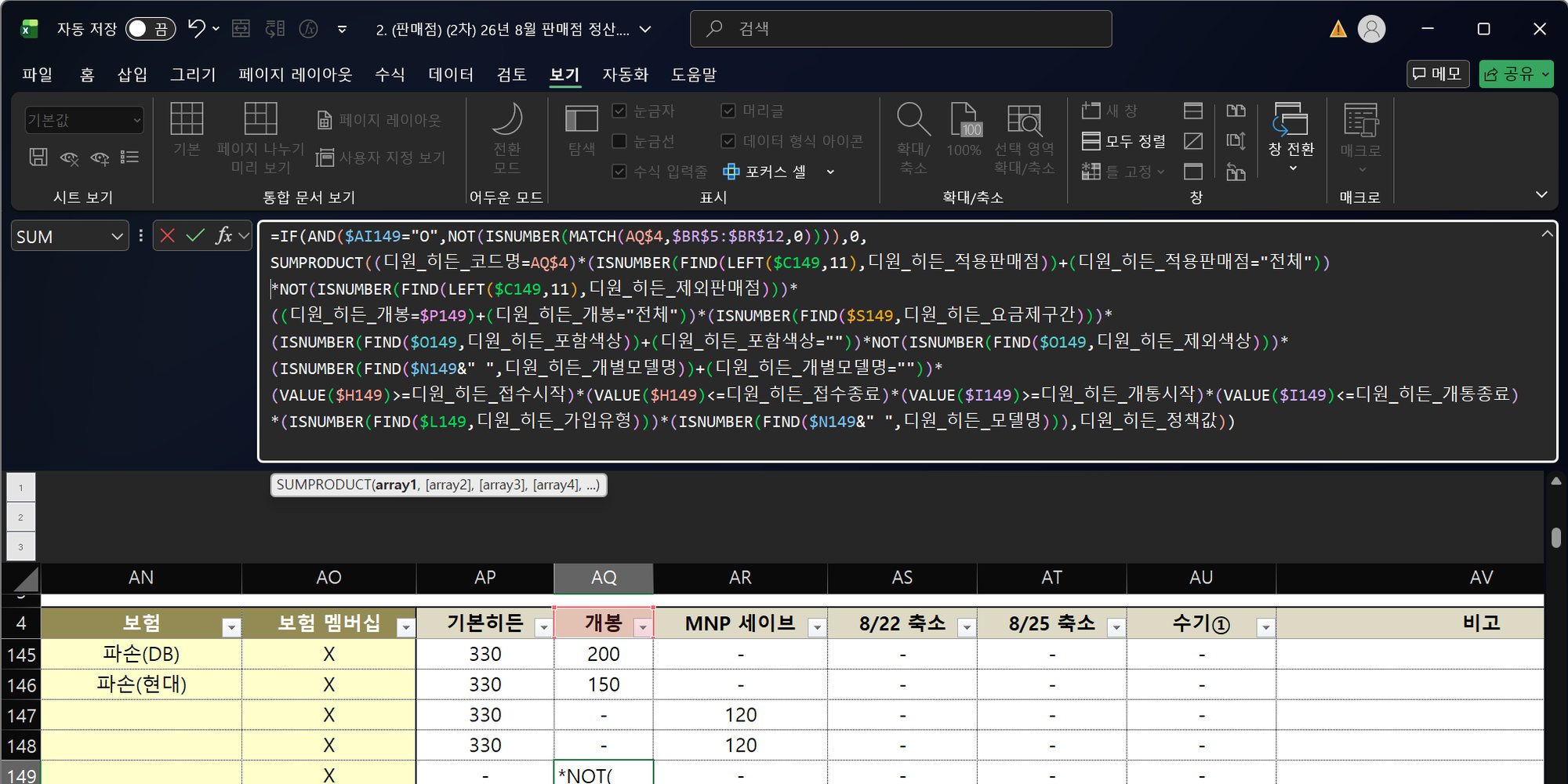The height and width of the screenshot is (784, 1568).
Task: Click the Page Layout (페이지 레이아웃) view button
Action: coord(379,120)
